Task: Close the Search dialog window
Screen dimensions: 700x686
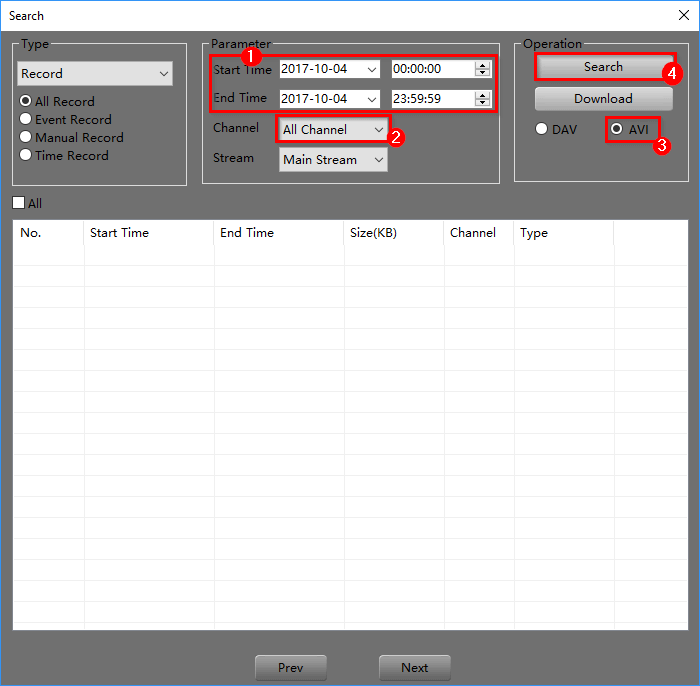Action: [x=682, y=15]
